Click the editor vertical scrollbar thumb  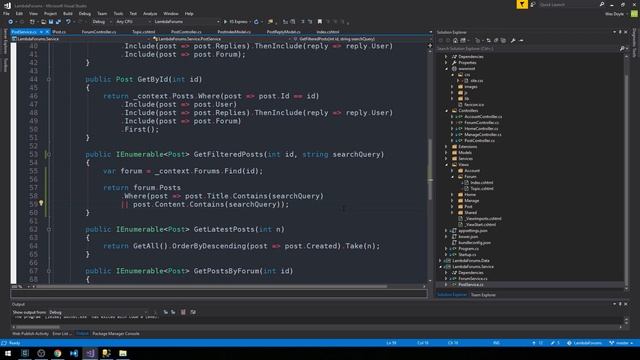click(430, 169)
